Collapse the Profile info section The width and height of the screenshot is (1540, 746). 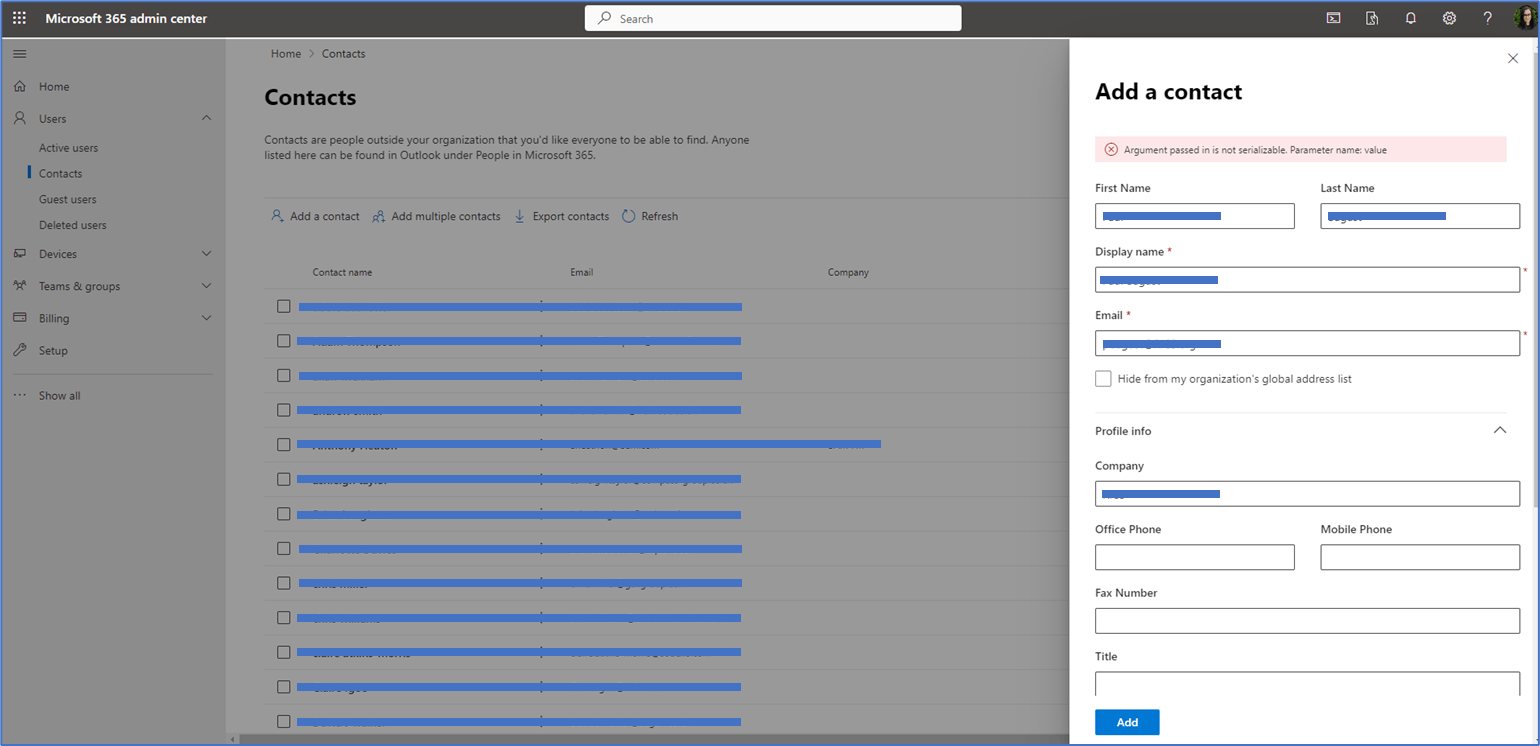pyautogui.click(x=1499, y=430)
